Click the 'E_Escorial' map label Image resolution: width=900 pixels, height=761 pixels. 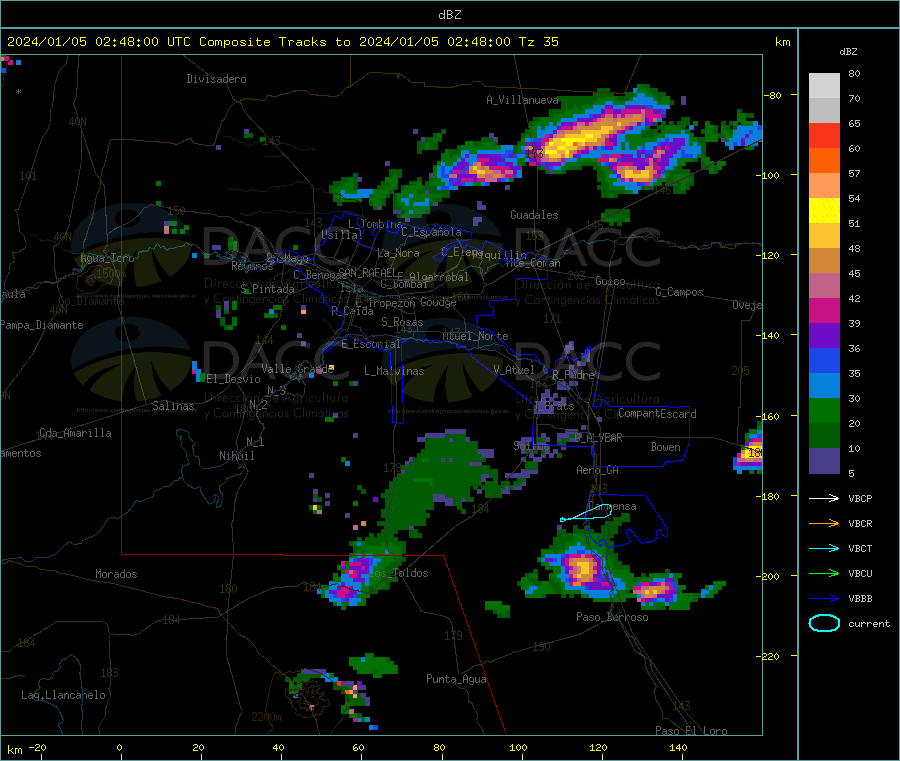click(x=371, y=344)
